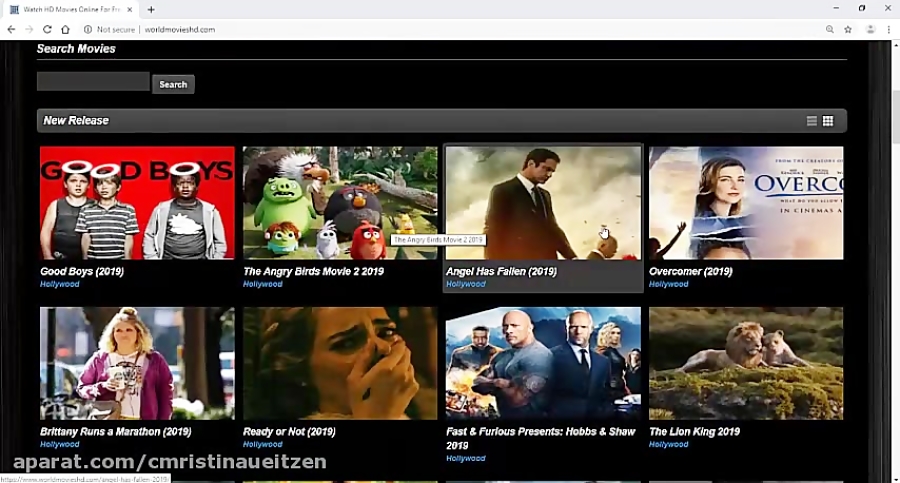
Task: Click Hollywood category under Ready or Not
Action: pyautogui.click(x=263, y=444)
